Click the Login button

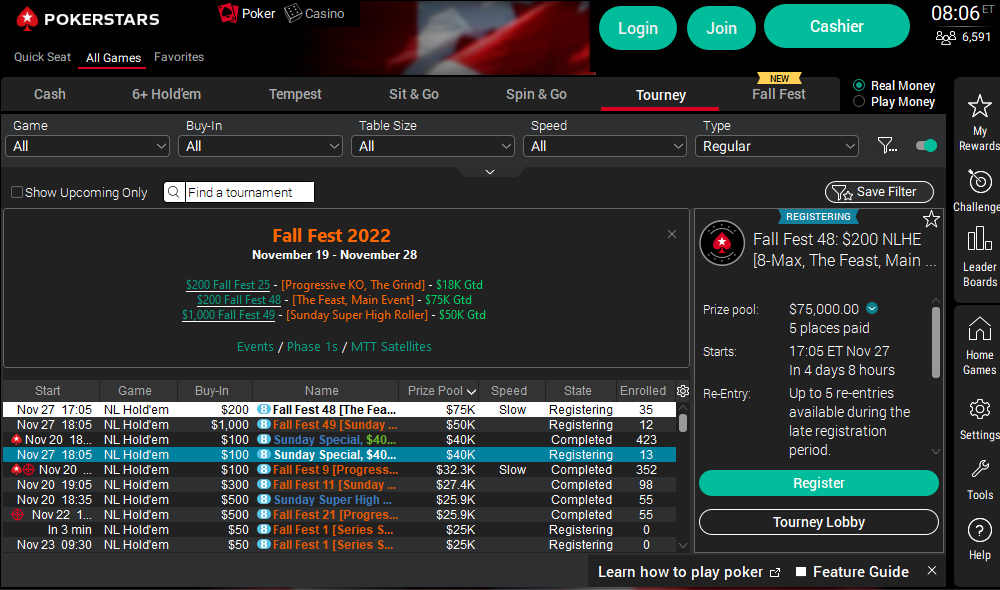[638, 28]
